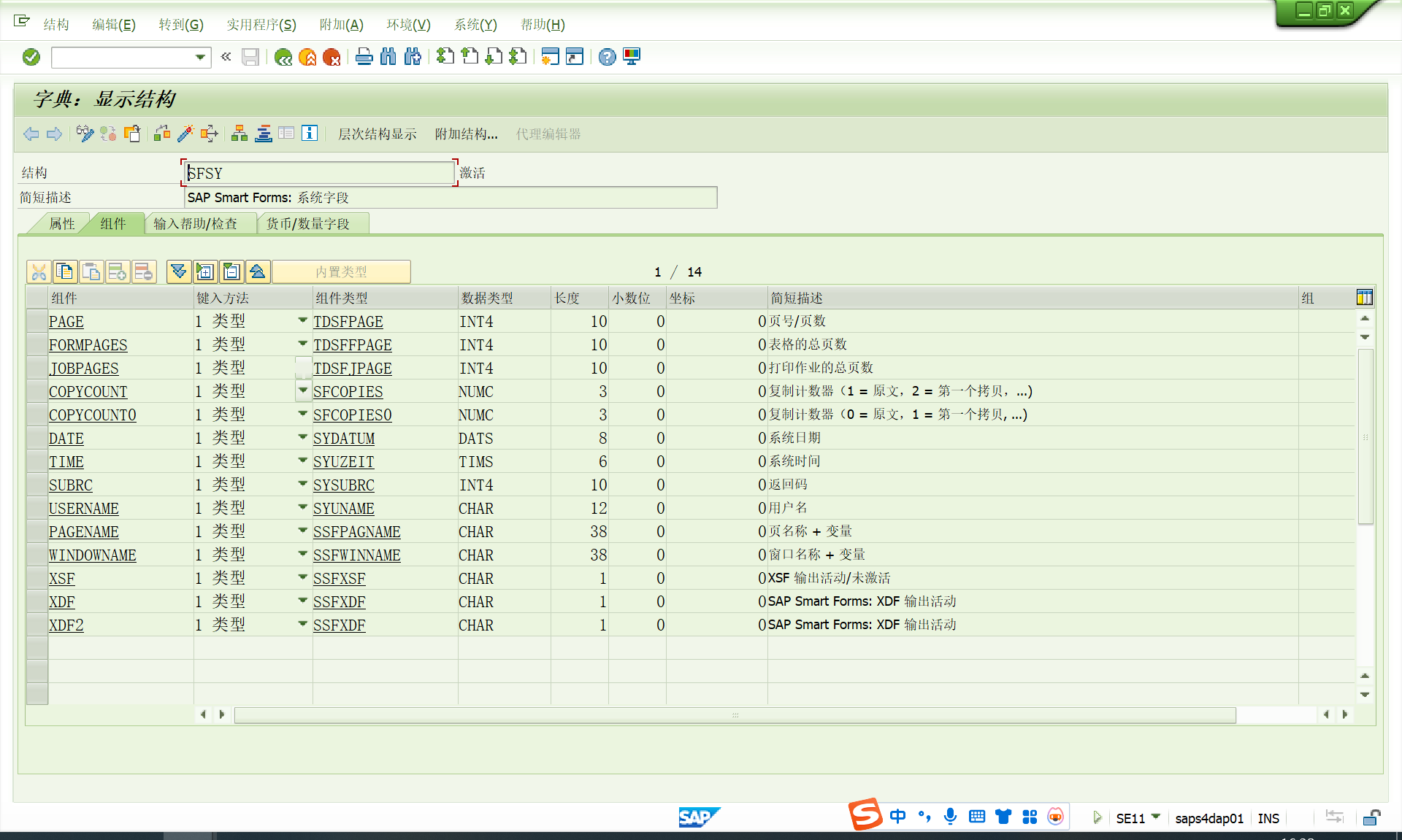
Task: Click the horizontal scrollbar thumb of the table
Action: pos(735,715)
